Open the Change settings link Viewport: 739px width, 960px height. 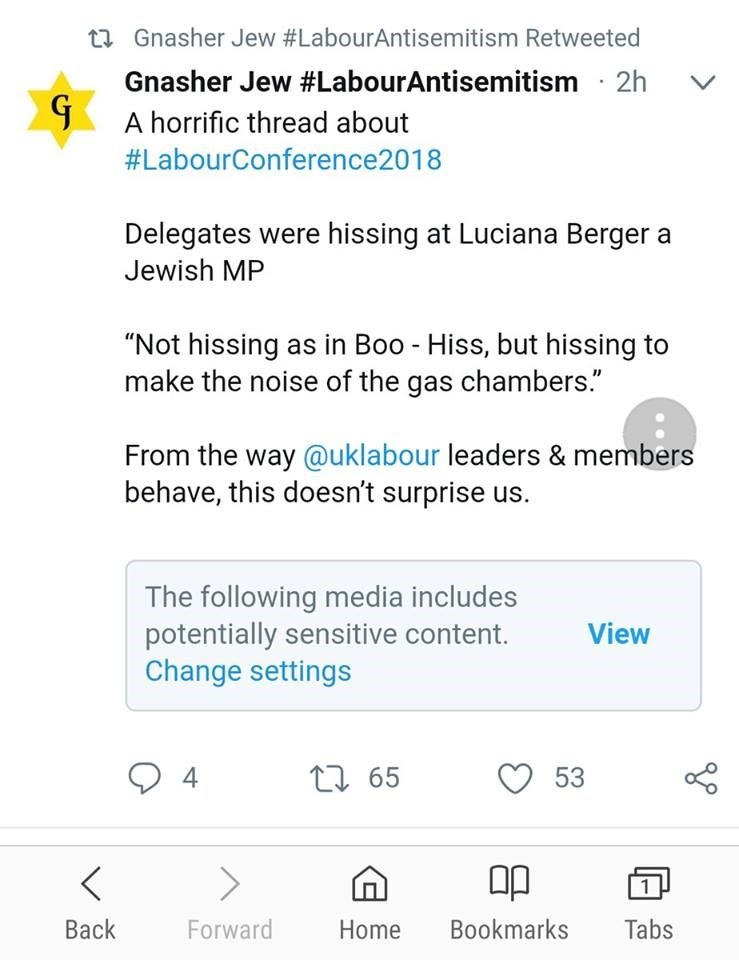pos(248,671)
